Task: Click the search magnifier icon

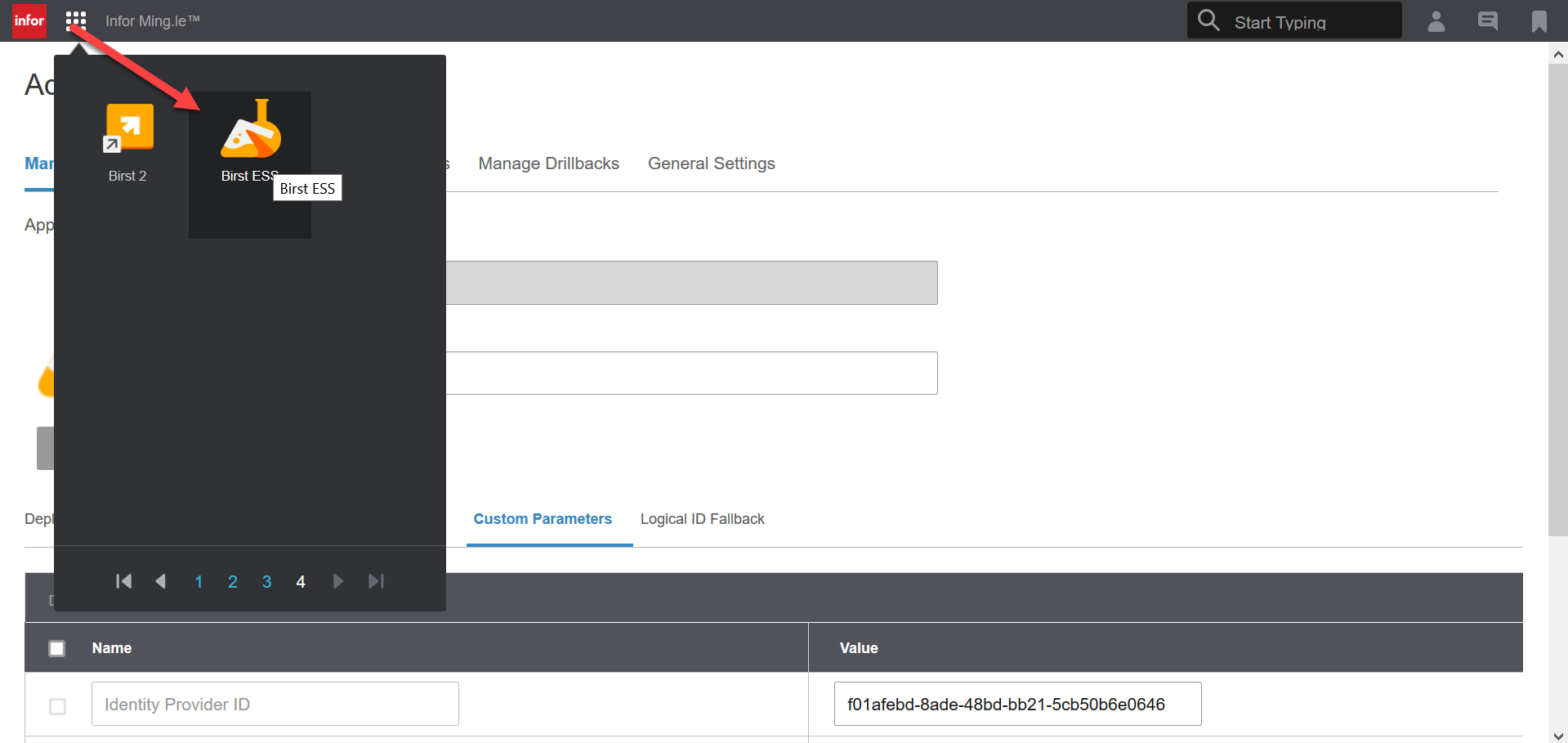Action: coord(1208,20)
